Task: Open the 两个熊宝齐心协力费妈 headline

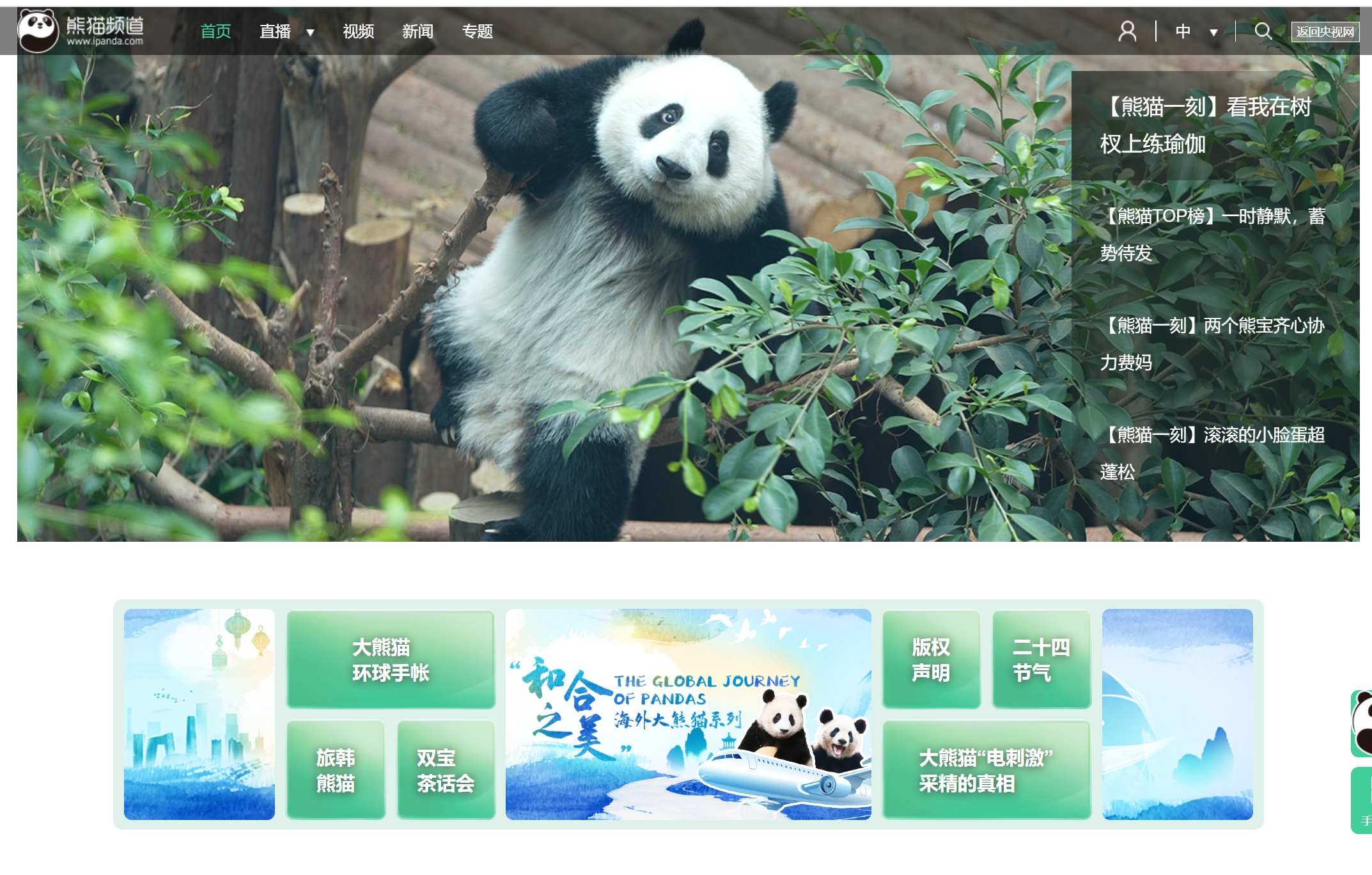Action: (x=1212, y=343)
